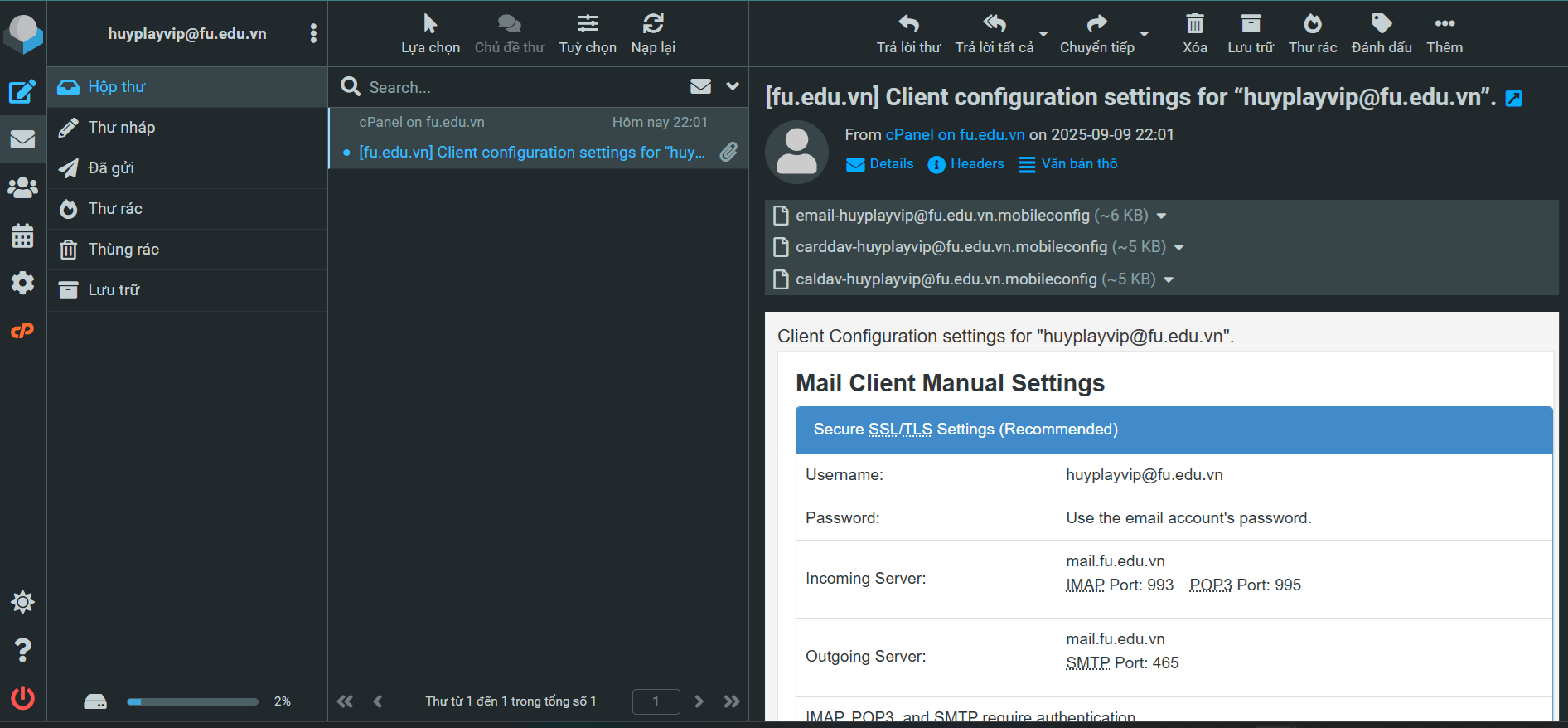The image size is (1568, 728).
Task: Expand Chuyển tiếp forward options arrow
Action: point(1145,34)
